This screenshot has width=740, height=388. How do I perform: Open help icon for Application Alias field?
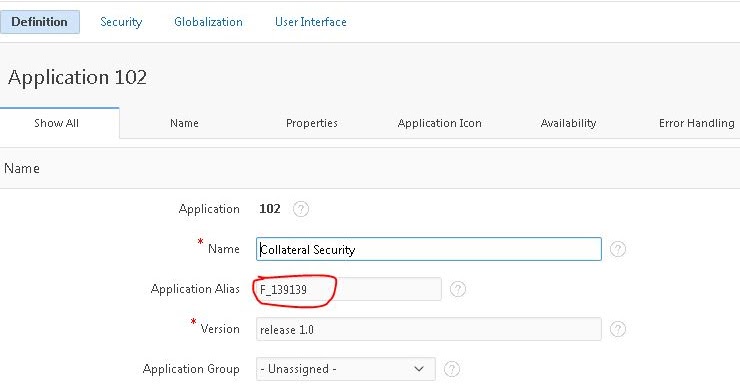coord(457,289)
